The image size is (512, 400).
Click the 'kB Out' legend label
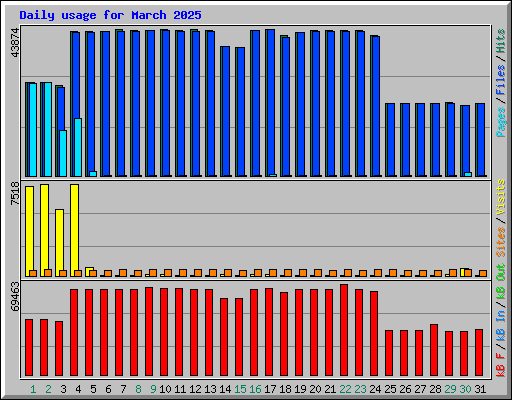click(500, 281)
